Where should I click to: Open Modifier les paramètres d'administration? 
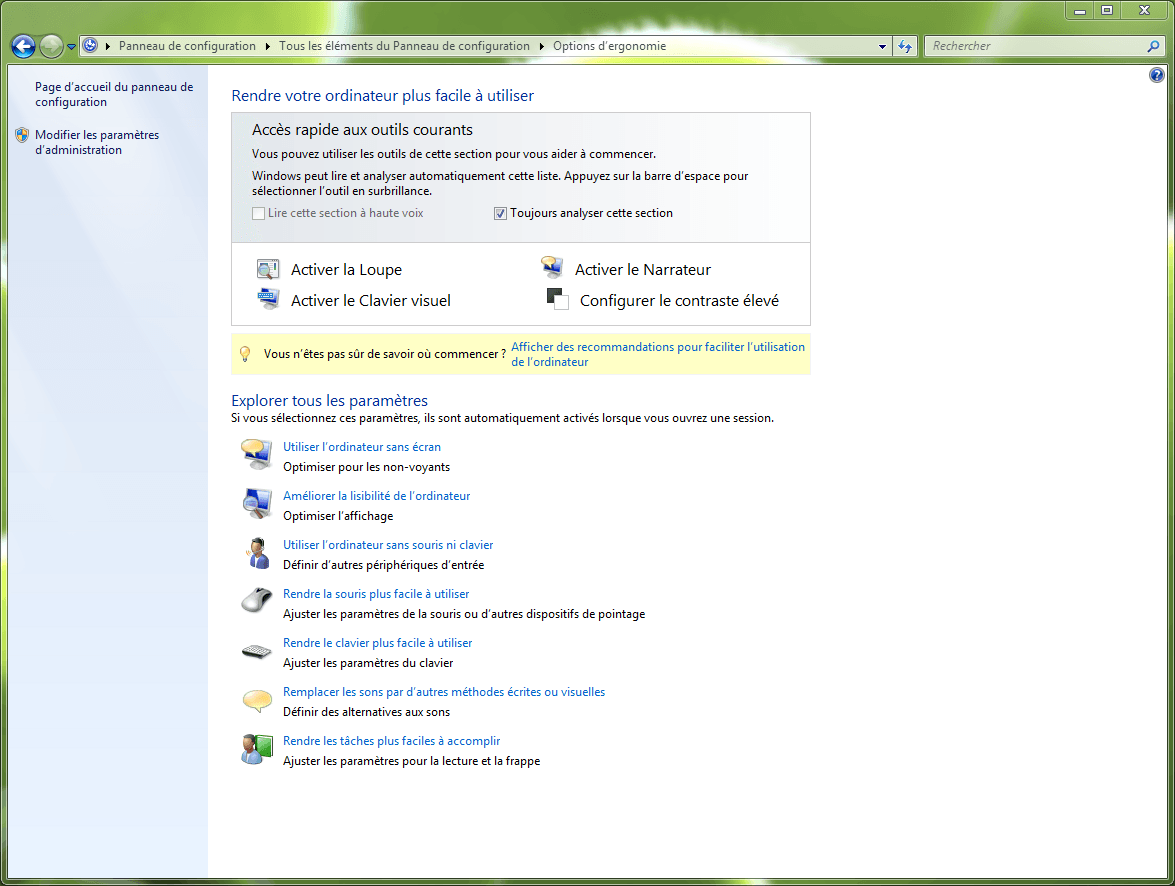[x=97, y=142]
